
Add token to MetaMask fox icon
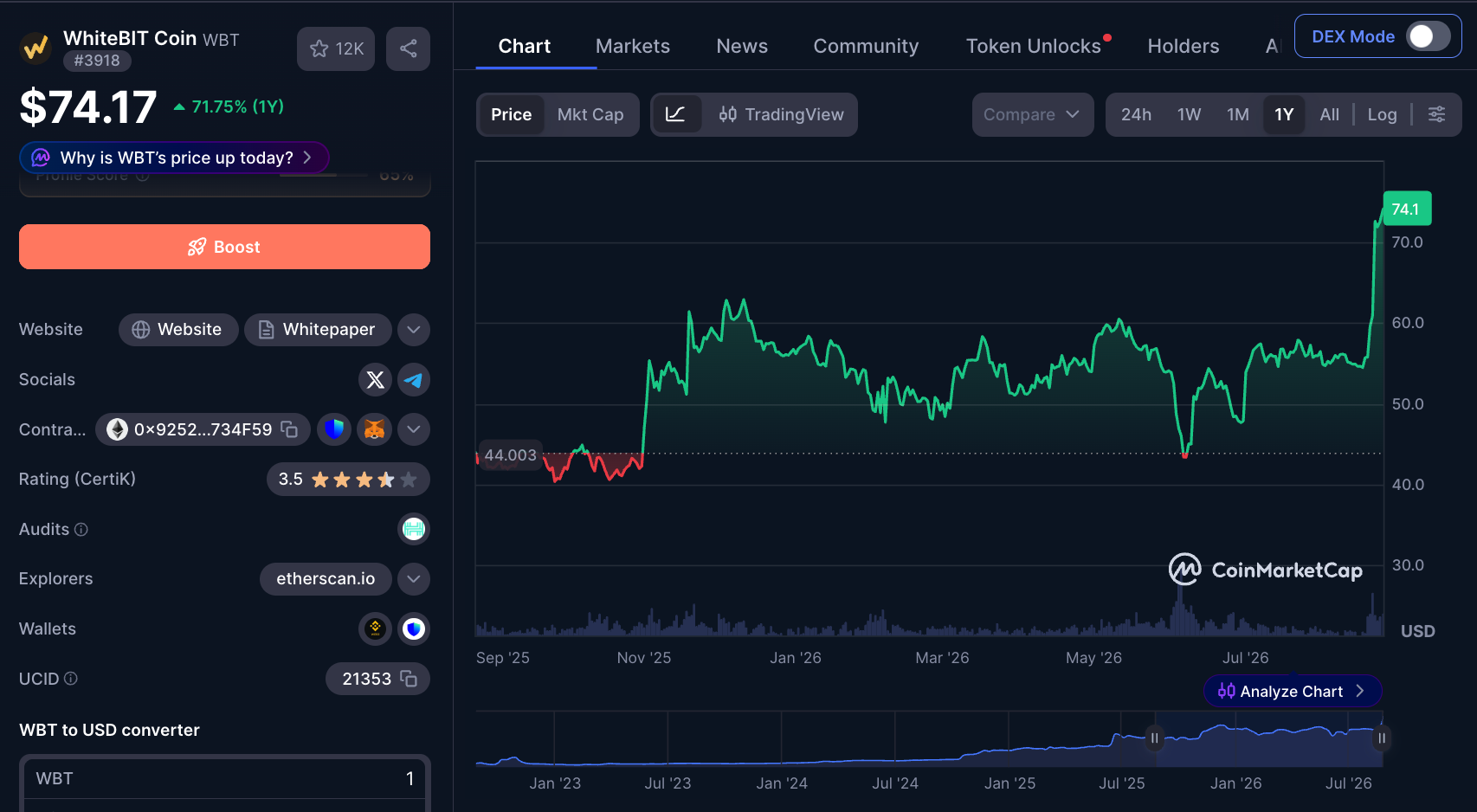[374, 429]
